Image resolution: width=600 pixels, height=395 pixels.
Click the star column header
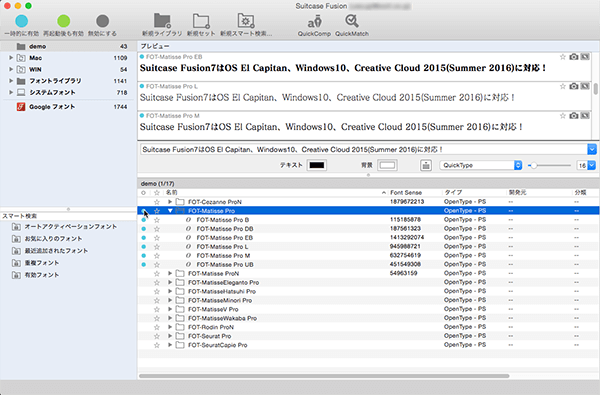[x=157, y=193]
